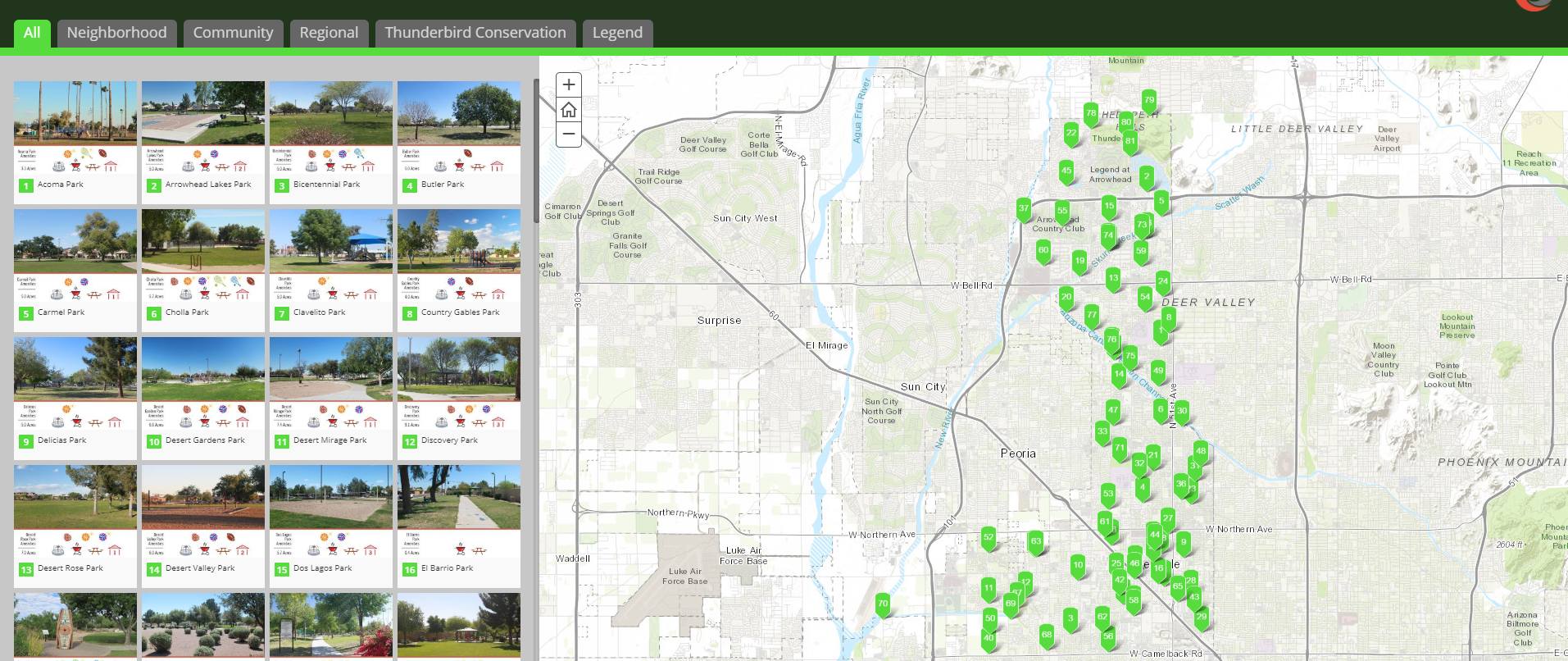Select map marker 60
This screenshot has width=1568, height=661.
1043,251
